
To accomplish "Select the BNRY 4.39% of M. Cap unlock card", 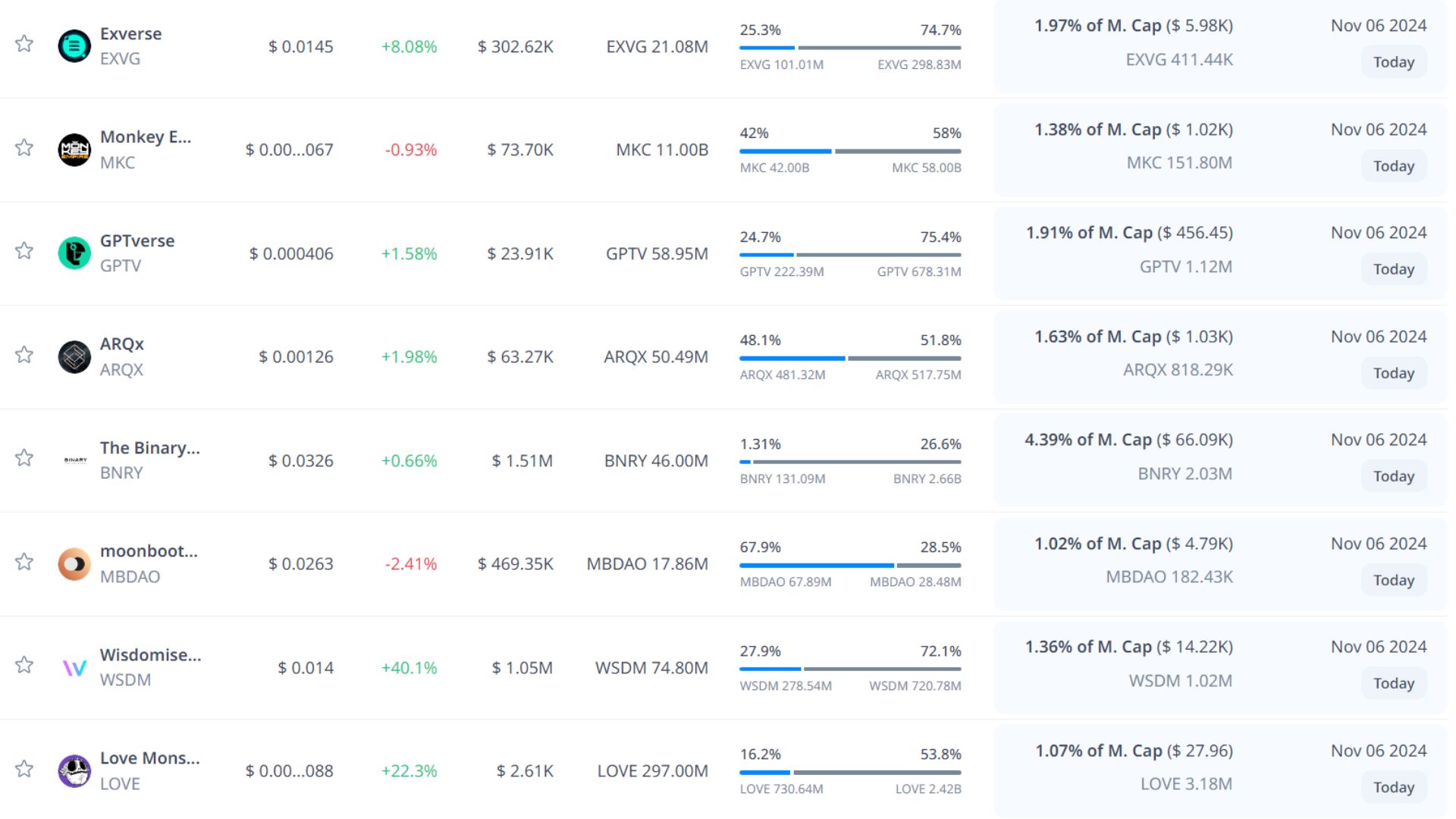I will click(1128, 457).
